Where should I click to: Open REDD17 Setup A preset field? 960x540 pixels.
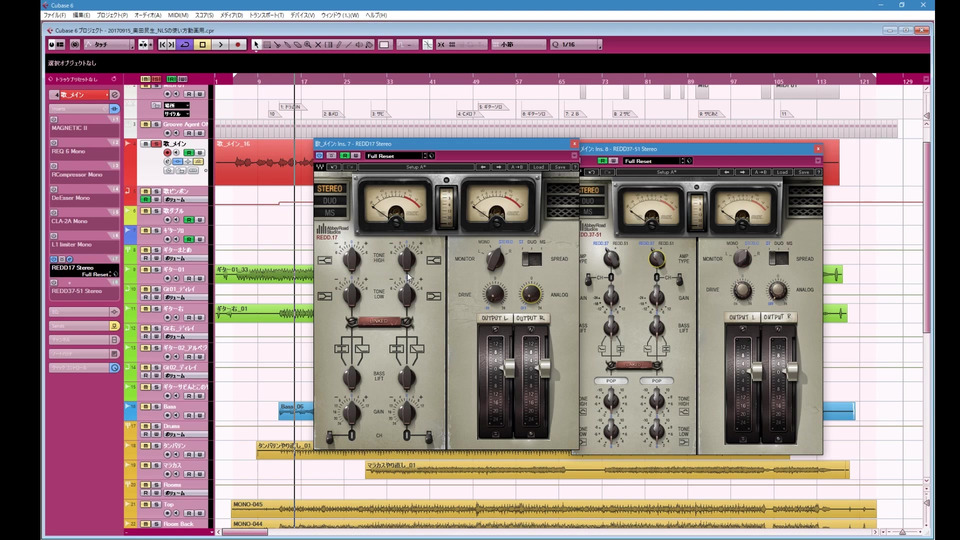click(x=415, y=167)
